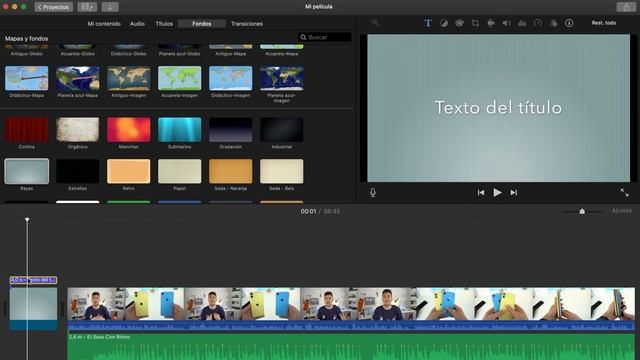Select the Planeta azul-Imagen background
640x360 pixels.
click(x=282, y=78)
